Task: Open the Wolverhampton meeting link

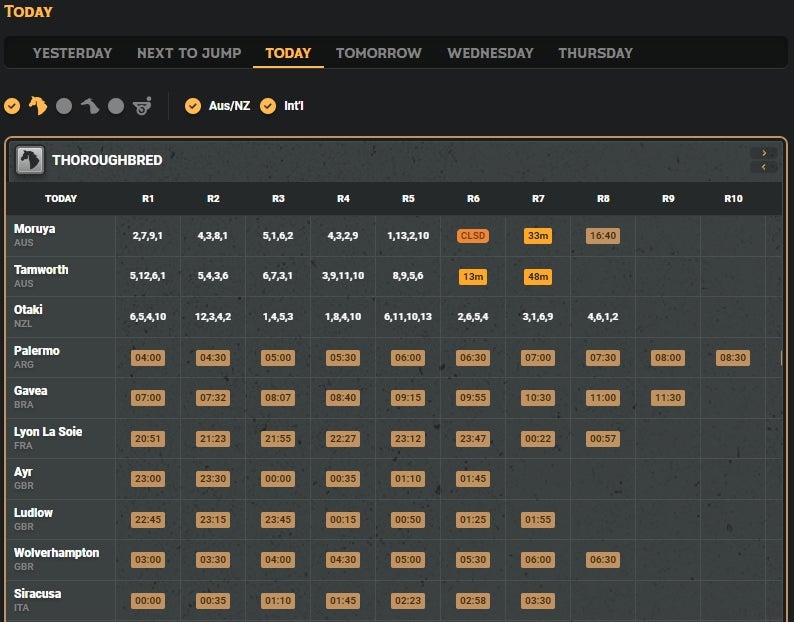Action: pyautogui.click(x=56, y=553)
